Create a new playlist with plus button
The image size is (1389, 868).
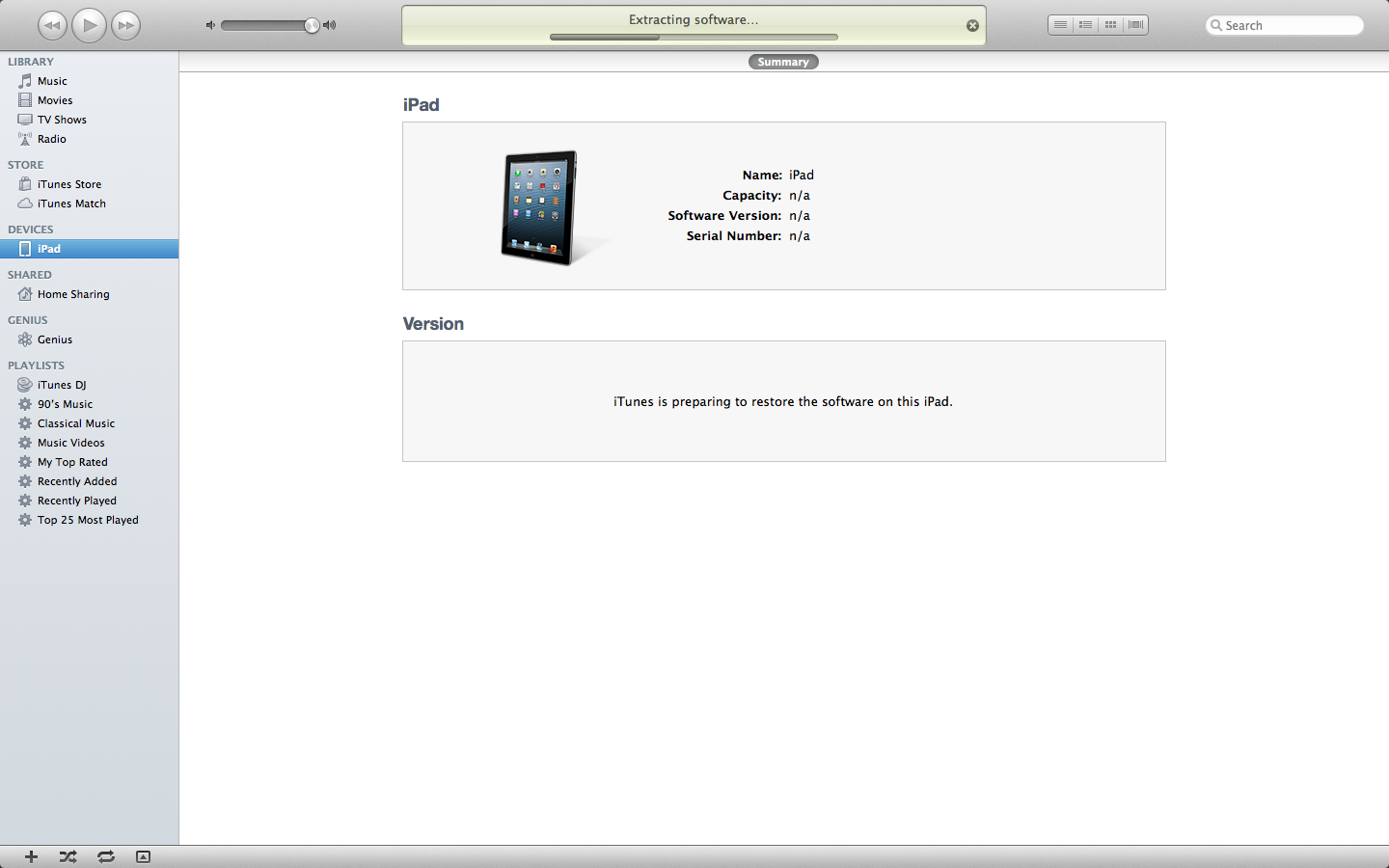(31, 856)
